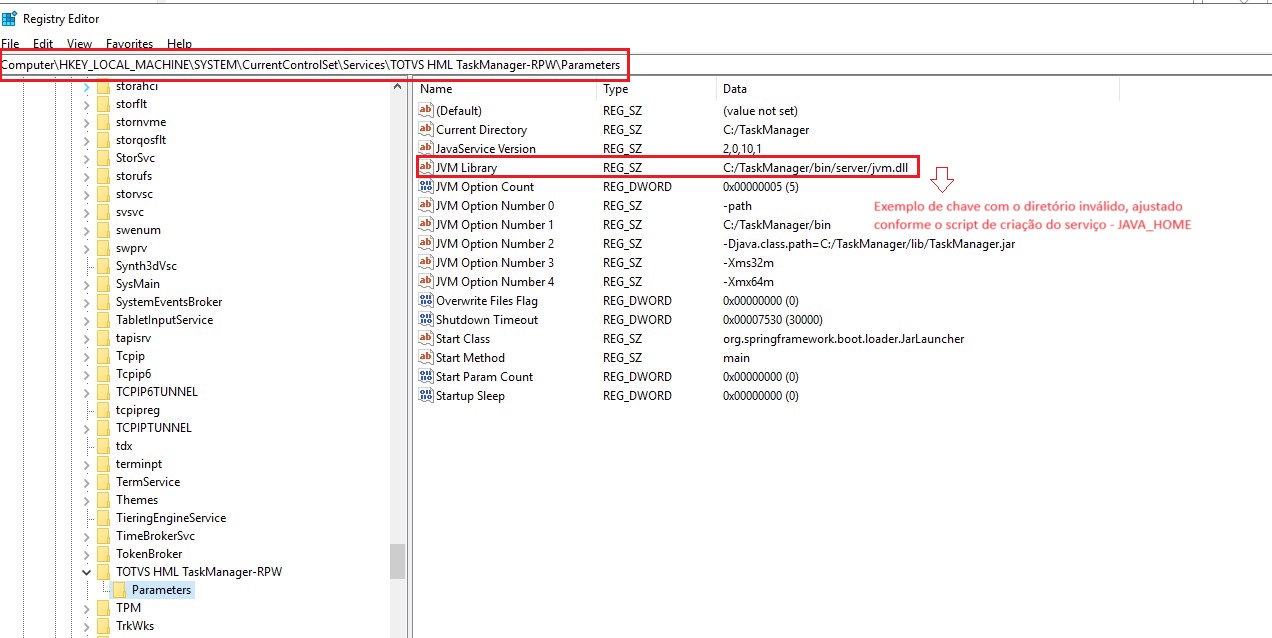Screen dimensions: 1272x638
Task: Select the TCPIP6TUNNEL key
Action: tap(157, 392)
